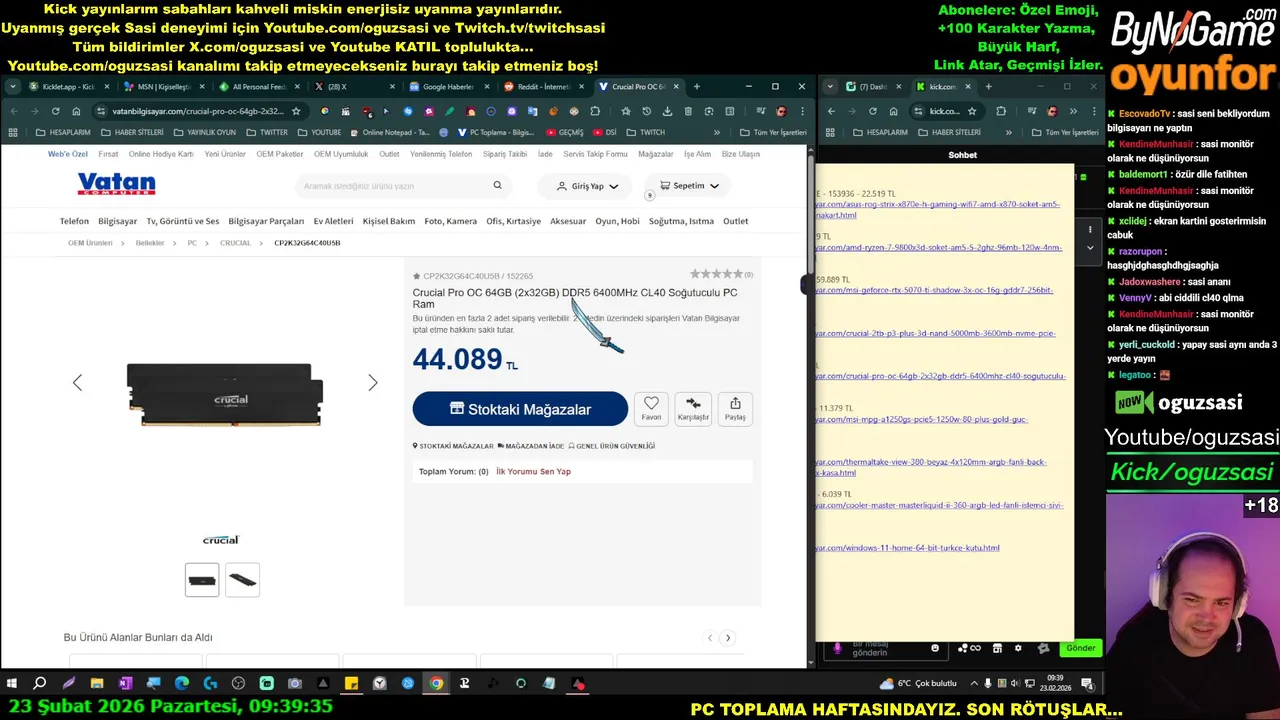Open OneNote from the taskbar
This screenshot has height=720, width=1280.
click(125, 684)
